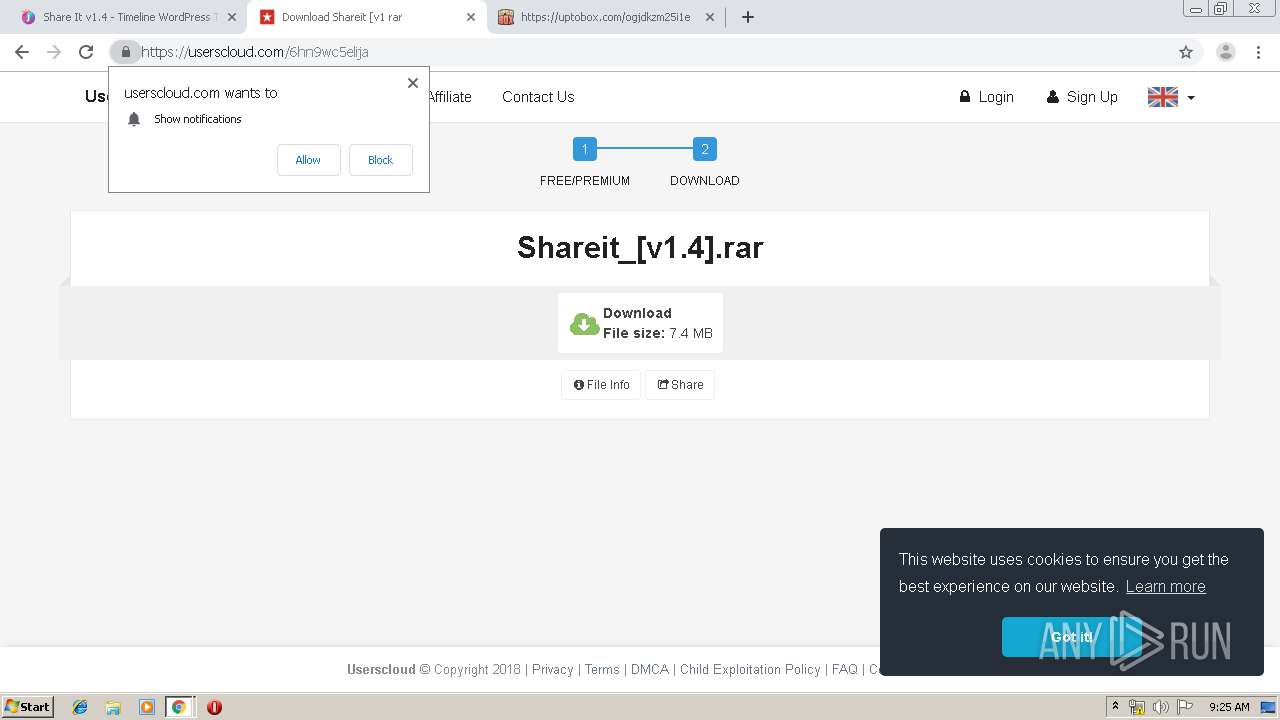
Task: Open the Privacy footer link
Action: click(553, 670)
